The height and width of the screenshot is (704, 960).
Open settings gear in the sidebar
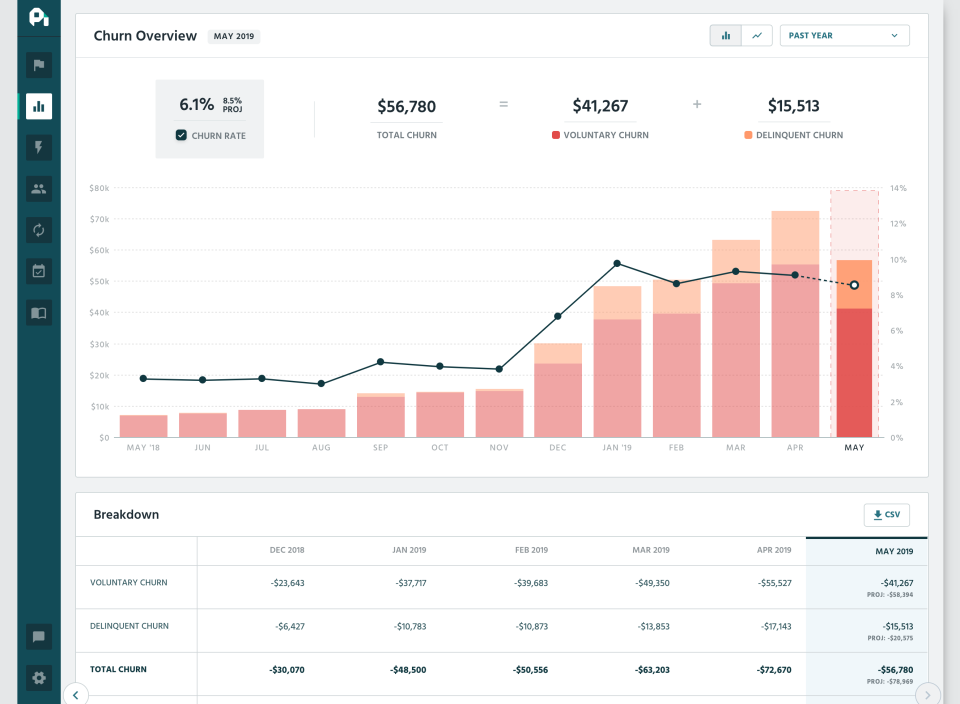click(39, 678)
